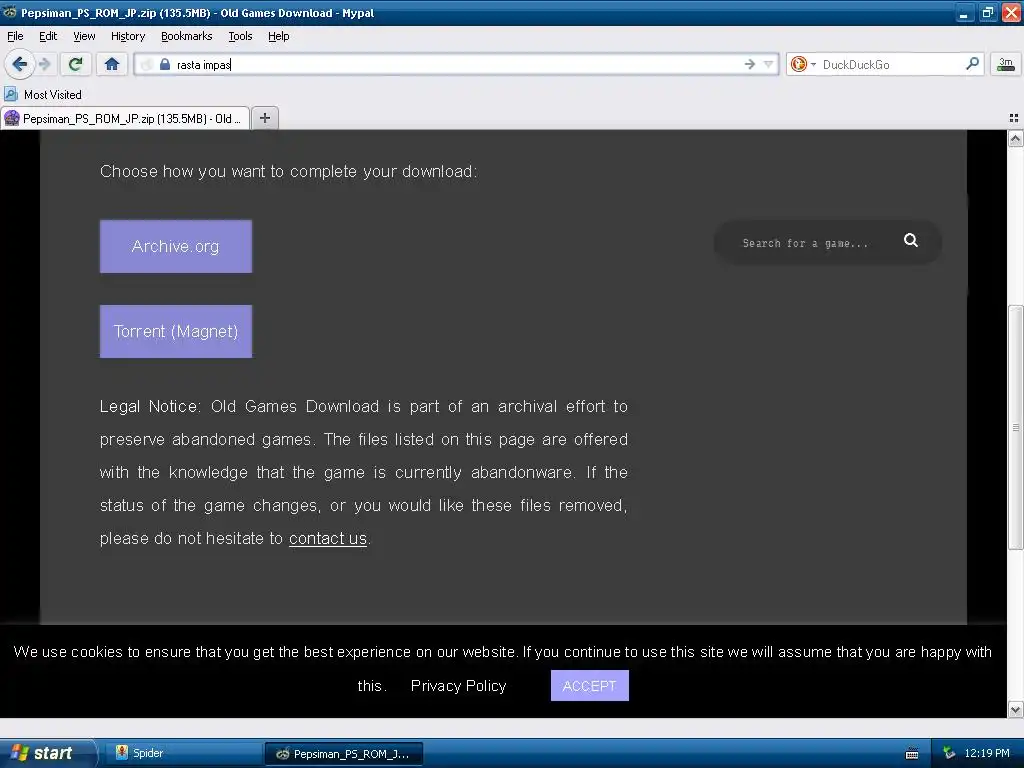Open the Windows start menu

pyautogui.click(x=47, y=753)
